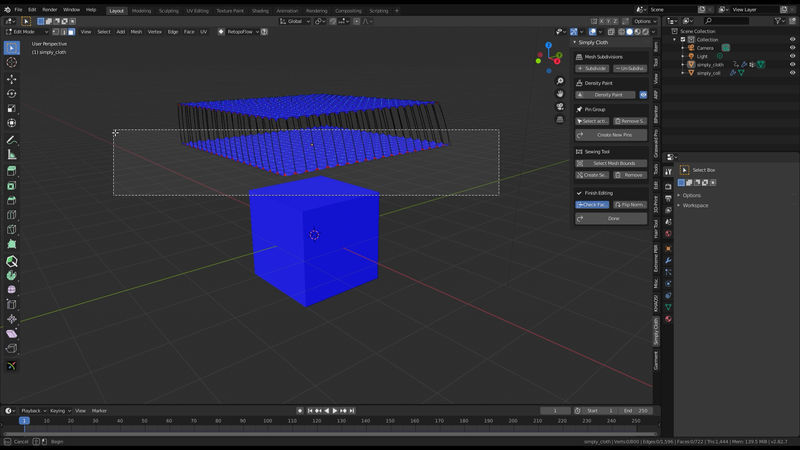The width and height of the screenshot is (800, 450).
Task: Select the Select Box tool in left toolbar
Action: pos(12,48)
